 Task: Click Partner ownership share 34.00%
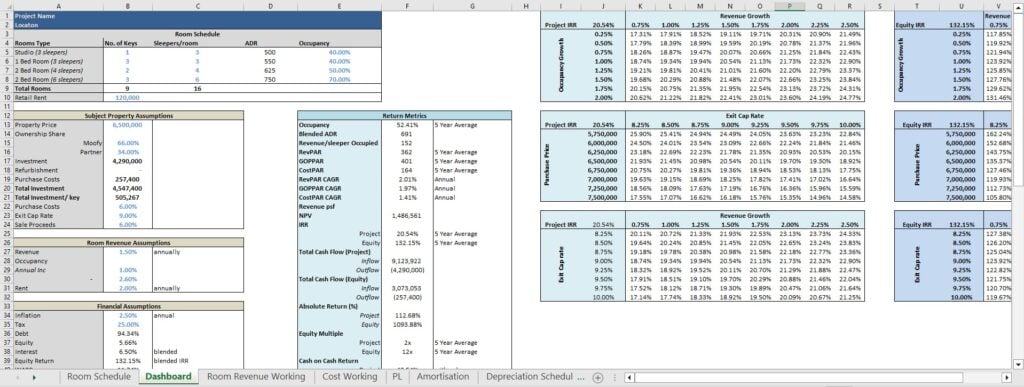pos(127,151)
